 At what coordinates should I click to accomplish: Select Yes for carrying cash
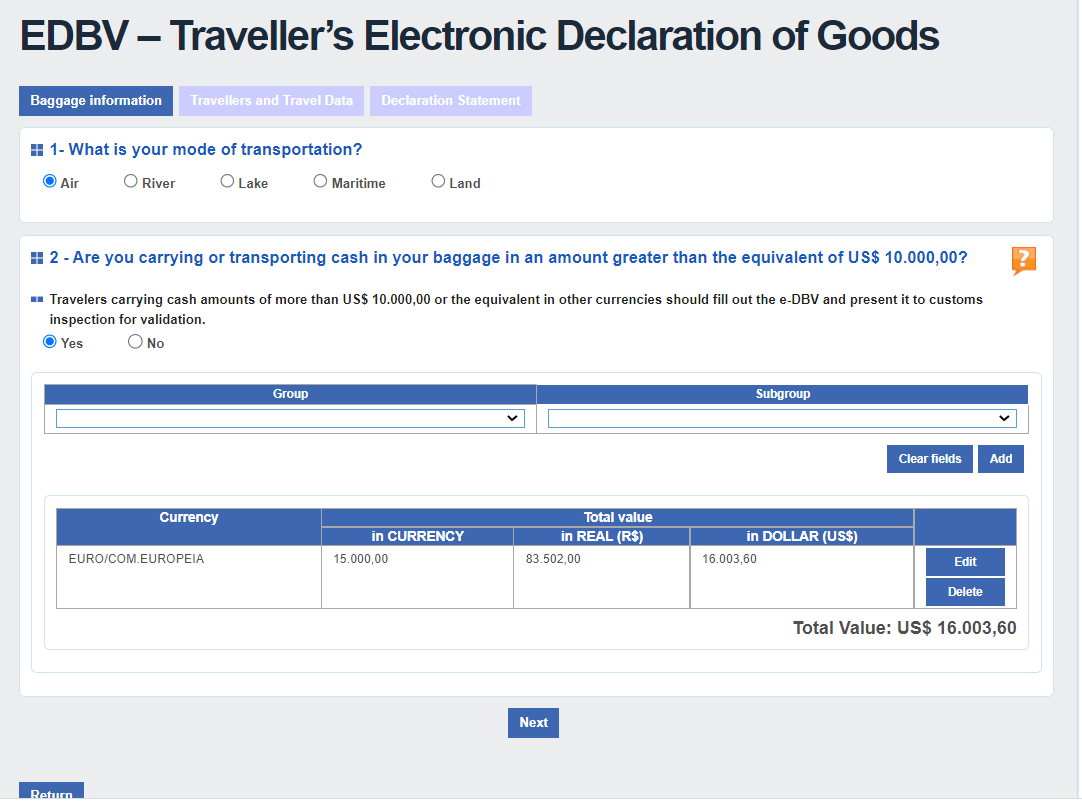coord(50,342)
